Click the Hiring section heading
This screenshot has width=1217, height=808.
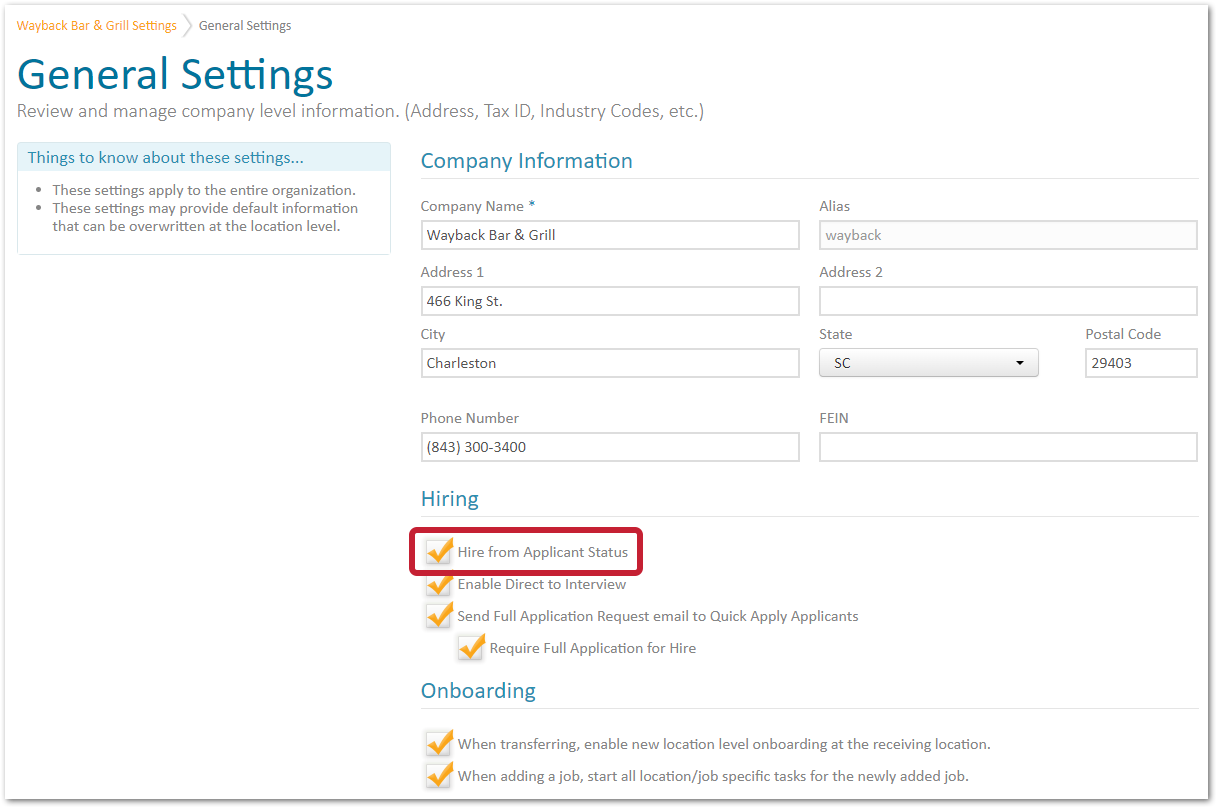point(449,498)
